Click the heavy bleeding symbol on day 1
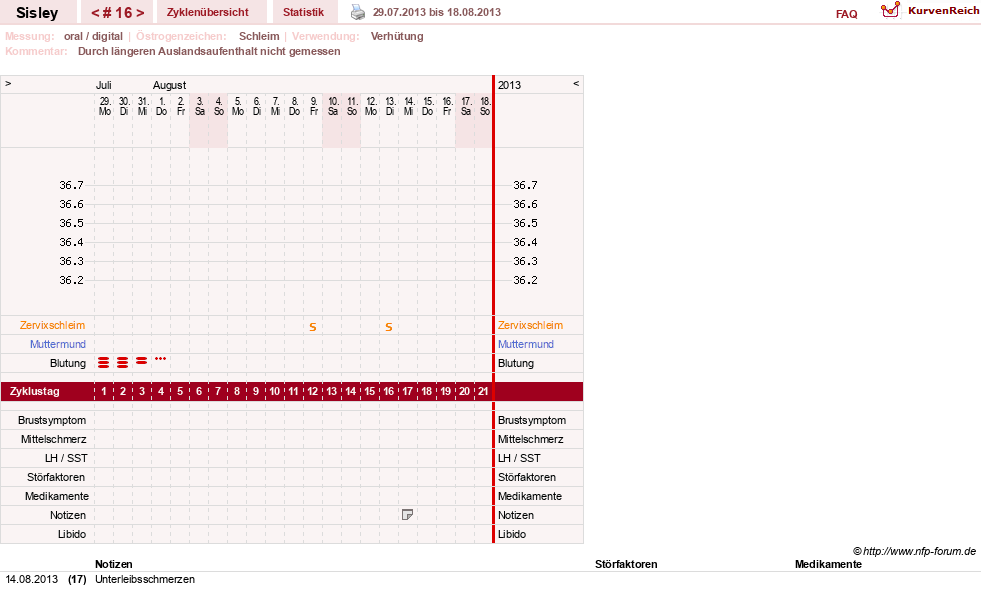The height and width of the screenshot is (603, 981). pyautogui.click(x=104, y=362)
